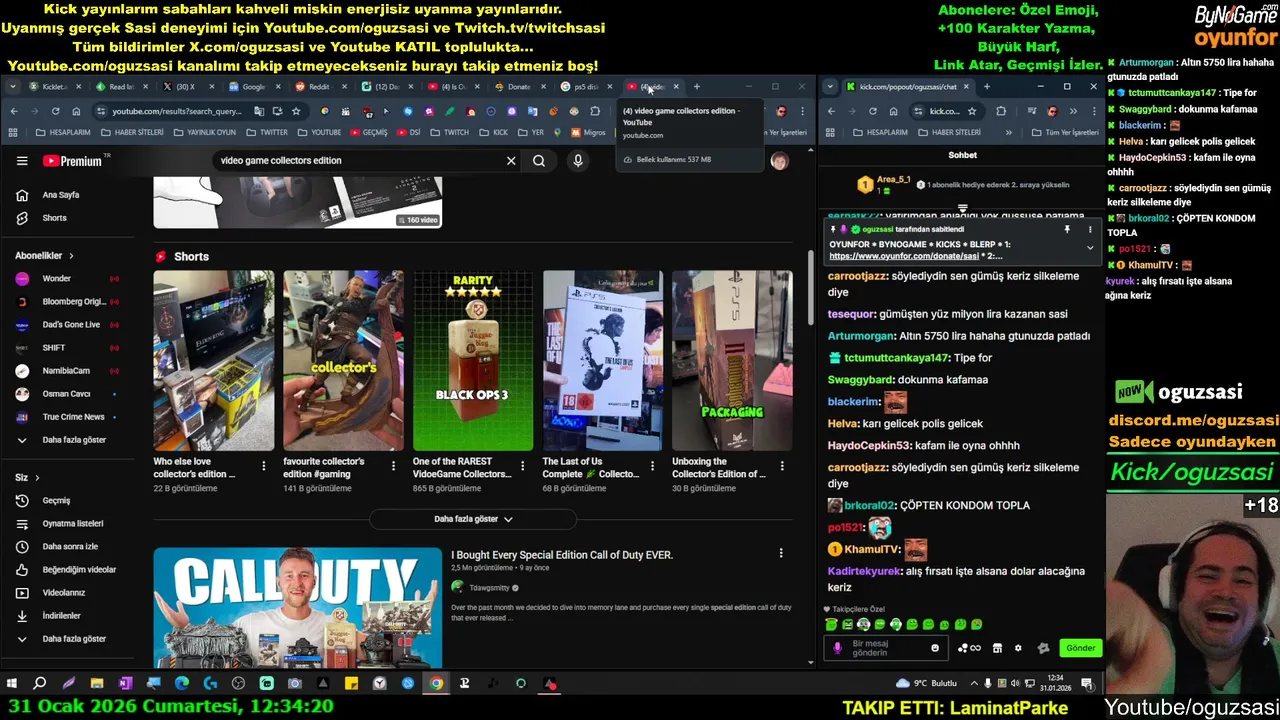Open the YouTube account avatar menu
Screen dimensions: 1280x720
(x=779, y=160)
